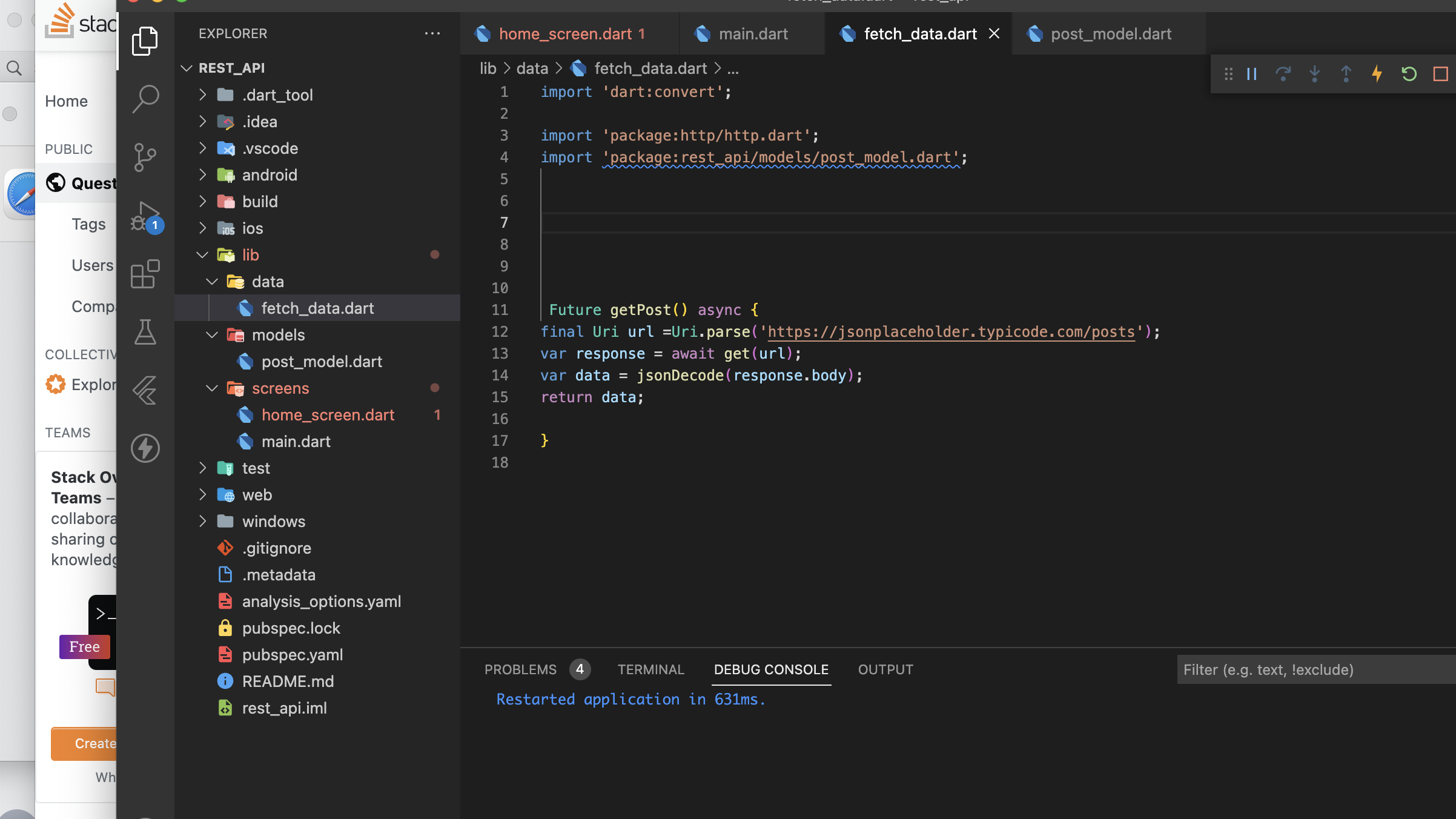Expand the test folder
Screen dimensions: 1456x819
317,468
